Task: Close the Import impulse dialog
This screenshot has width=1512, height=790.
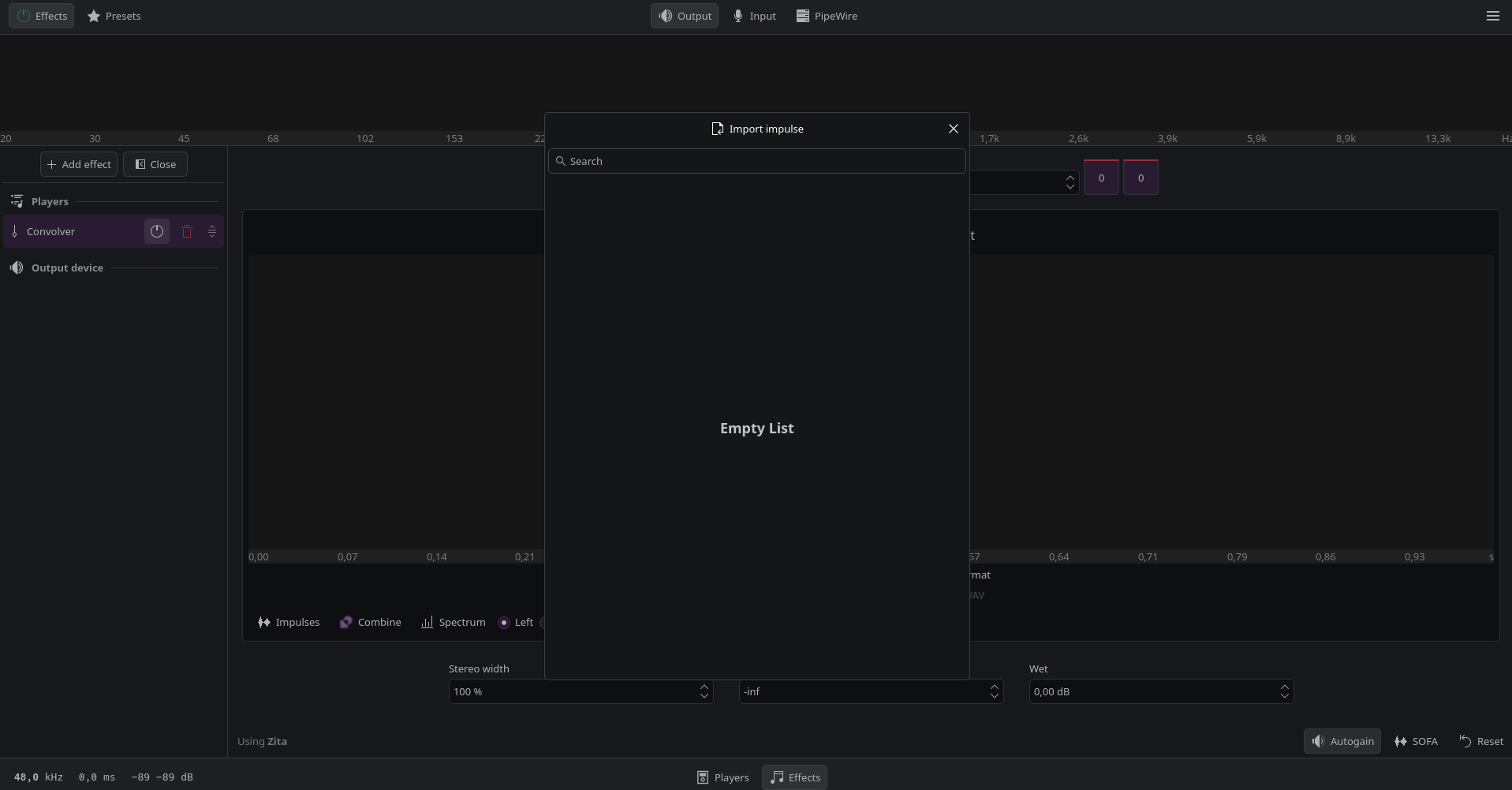Action: (x=953, y=129)
